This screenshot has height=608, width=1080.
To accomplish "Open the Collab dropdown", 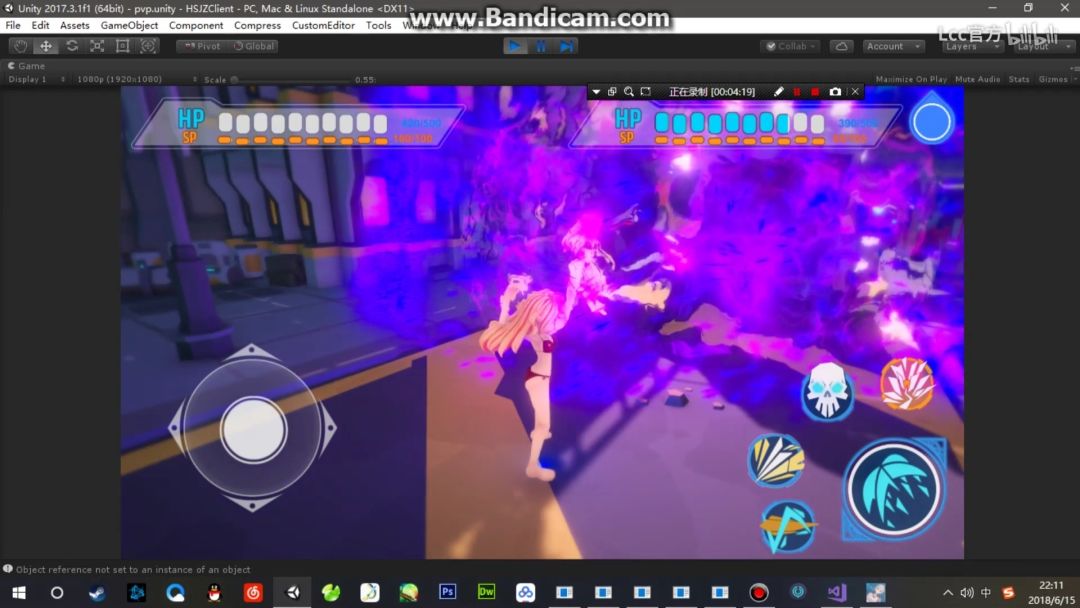I will 790,46.
